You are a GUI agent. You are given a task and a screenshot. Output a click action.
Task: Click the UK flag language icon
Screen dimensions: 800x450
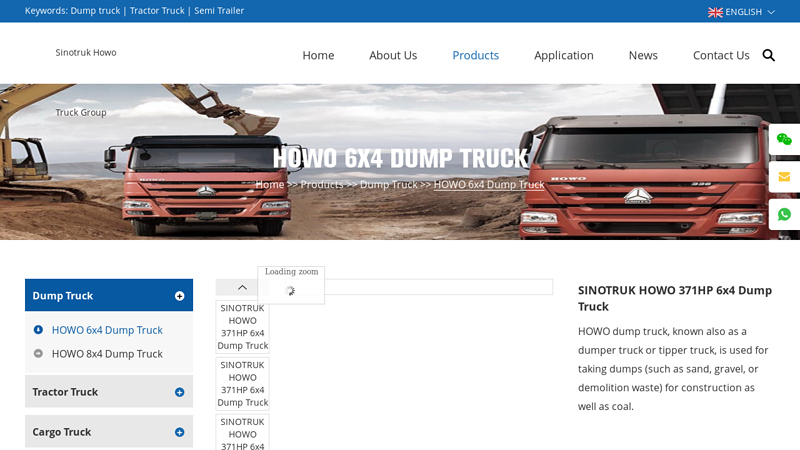715,12
